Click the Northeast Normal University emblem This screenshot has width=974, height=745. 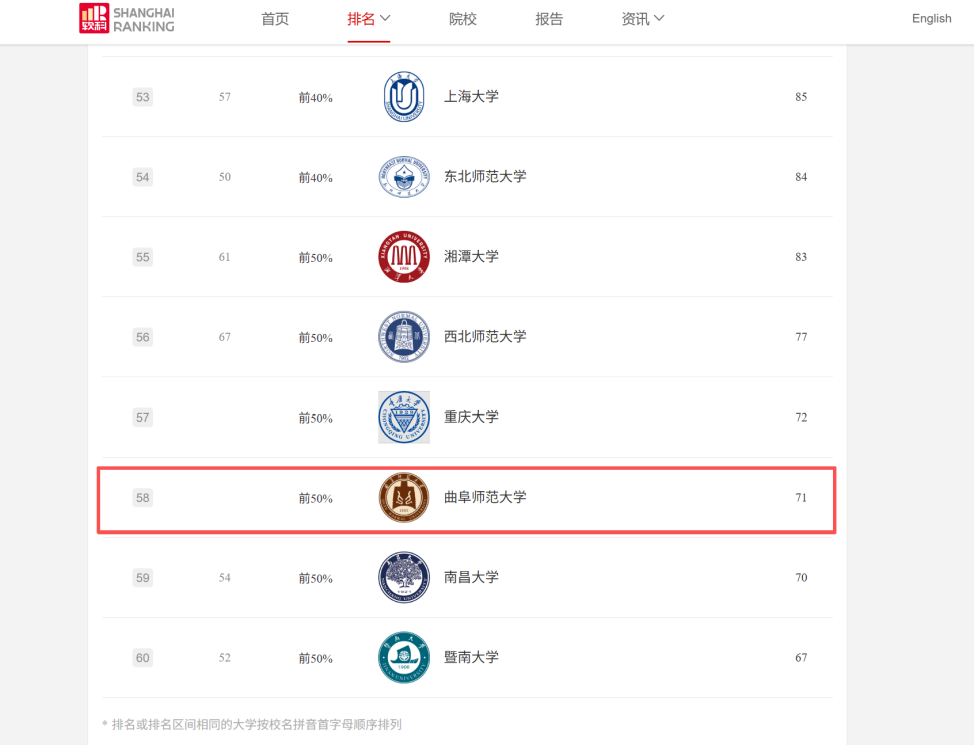(x=404, y=177)
